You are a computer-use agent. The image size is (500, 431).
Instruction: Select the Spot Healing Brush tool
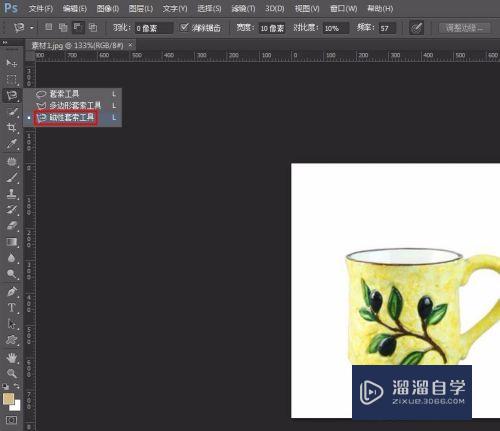pyautogui.click(x=11, y=162)
